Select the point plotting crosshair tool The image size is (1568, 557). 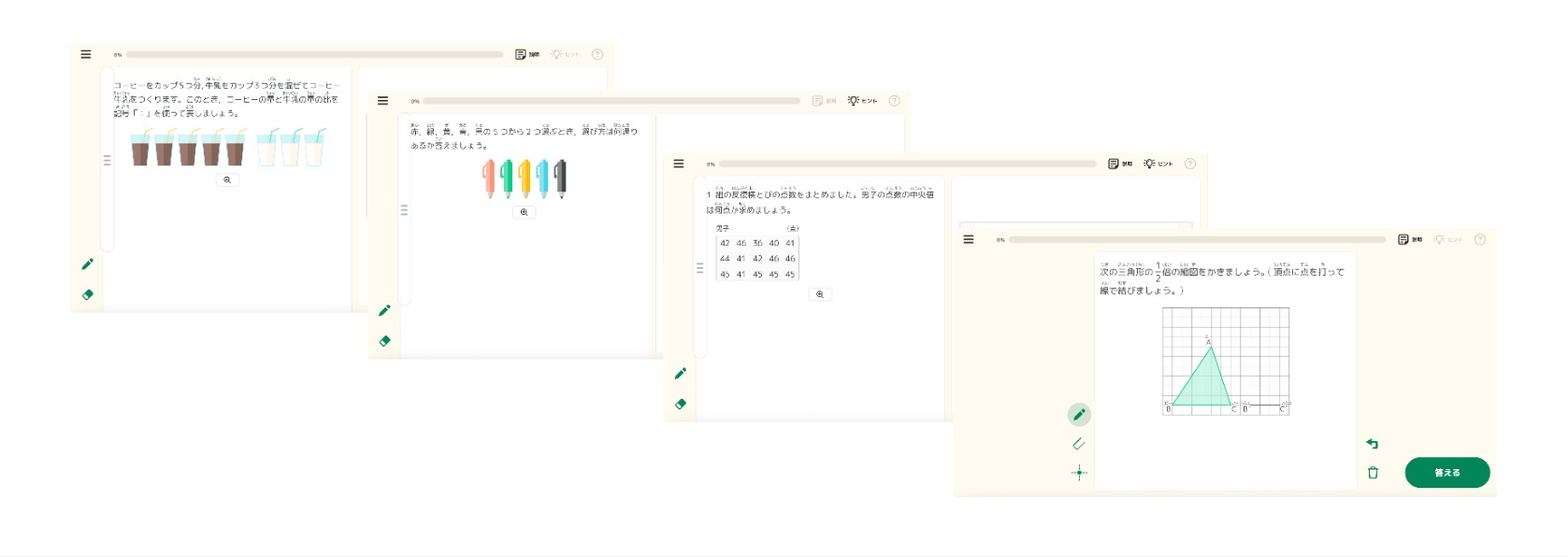[1079, 473]
